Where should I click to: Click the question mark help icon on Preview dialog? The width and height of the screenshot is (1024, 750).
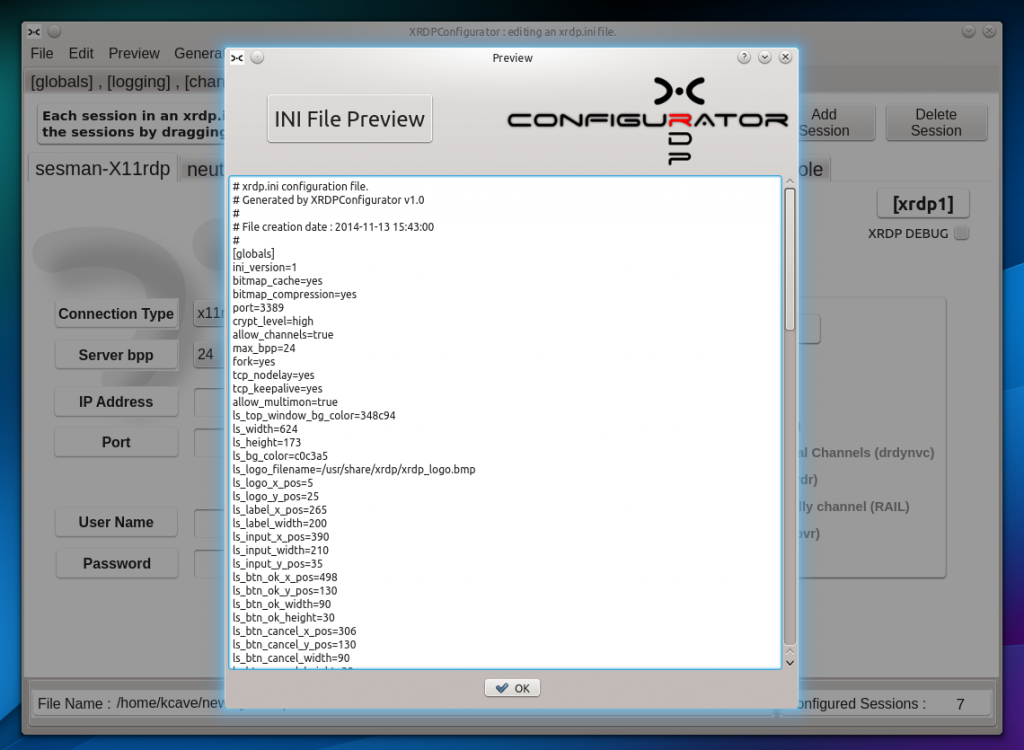pos(744,58)
